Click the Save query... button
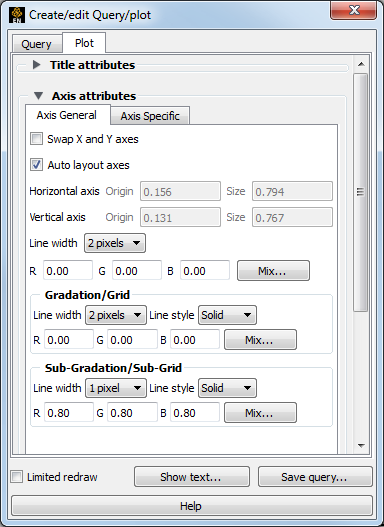 315,477
